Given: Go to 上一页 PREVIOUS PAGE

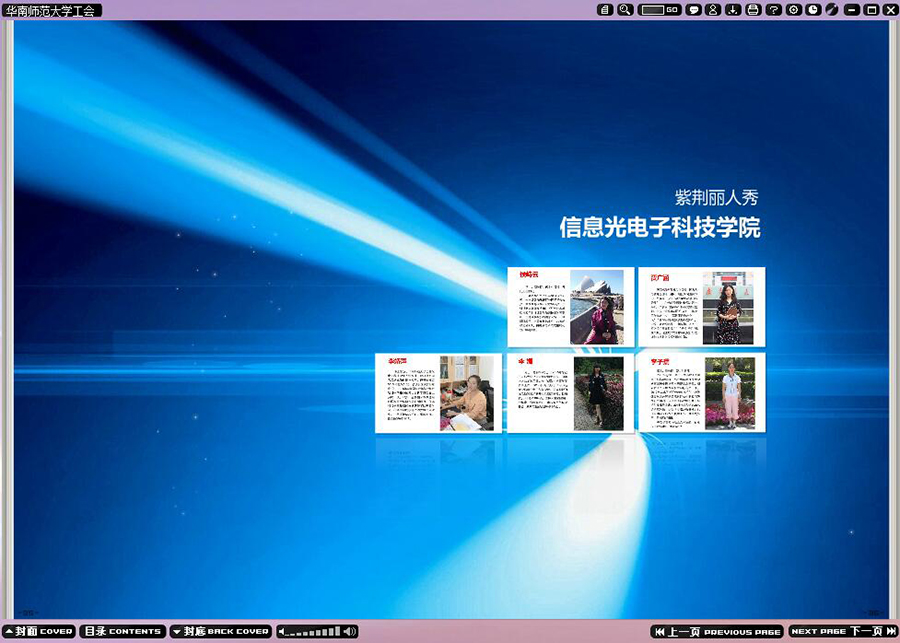Looking at the screenshot, I should (x=717, y=632).
